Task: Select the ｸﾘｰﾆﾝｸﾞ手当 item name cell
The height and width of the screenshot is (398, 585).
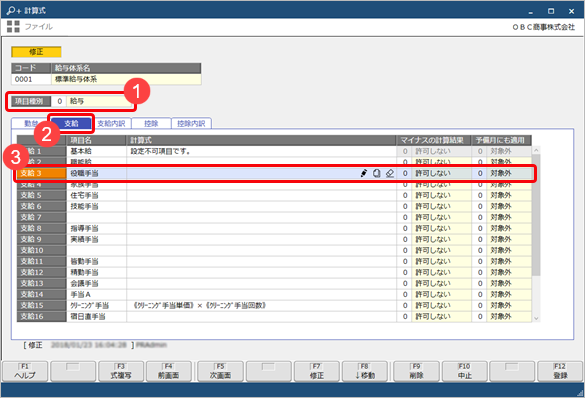Action: (x=96, y=305)
